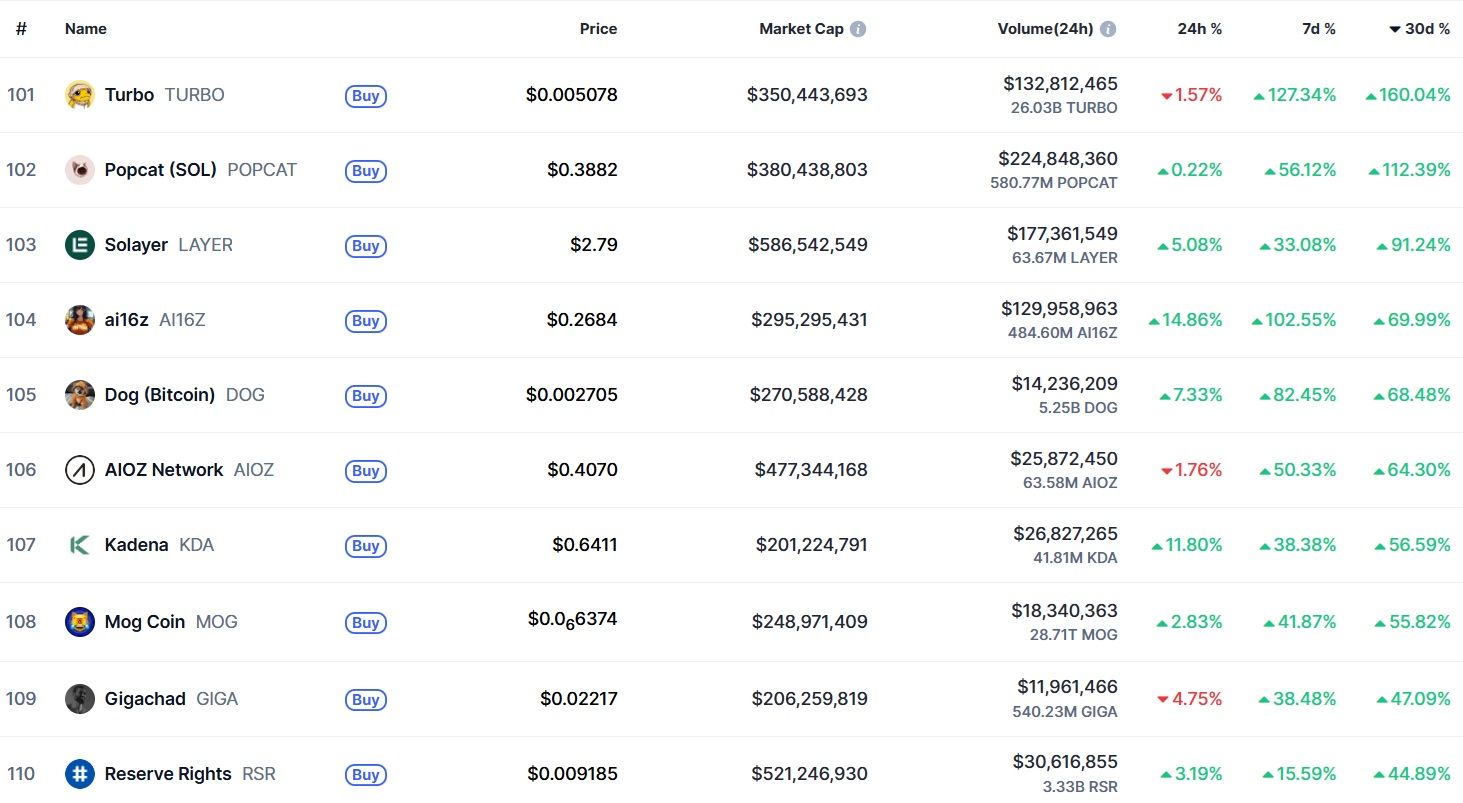
Task: Sort by the Price column header
Action: pos(598,29)
